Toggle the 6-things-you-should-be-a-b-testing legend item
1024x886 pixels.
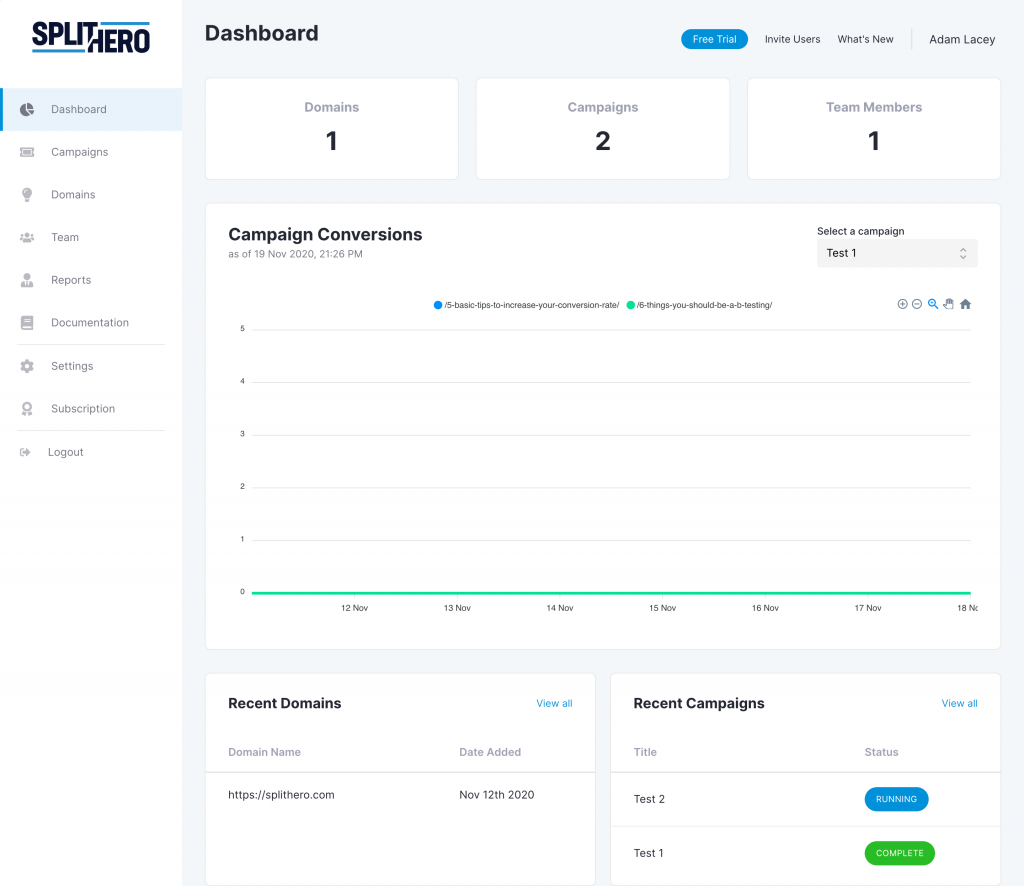pos(699,305)
